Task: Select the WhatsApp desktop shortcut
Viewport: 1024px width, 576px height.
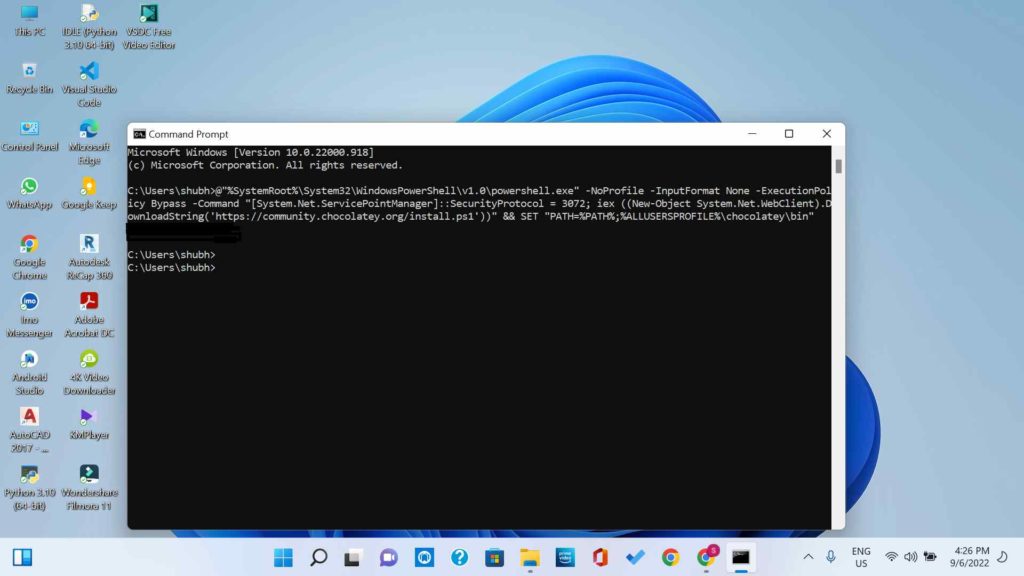Action: tap(29, 193)
